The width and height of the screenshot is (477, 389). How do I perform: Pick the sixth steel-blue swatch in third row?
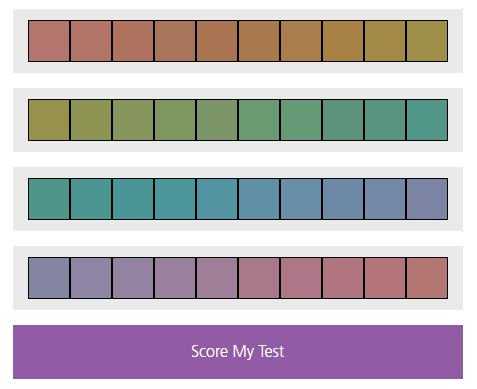click(x=259, y=199)
